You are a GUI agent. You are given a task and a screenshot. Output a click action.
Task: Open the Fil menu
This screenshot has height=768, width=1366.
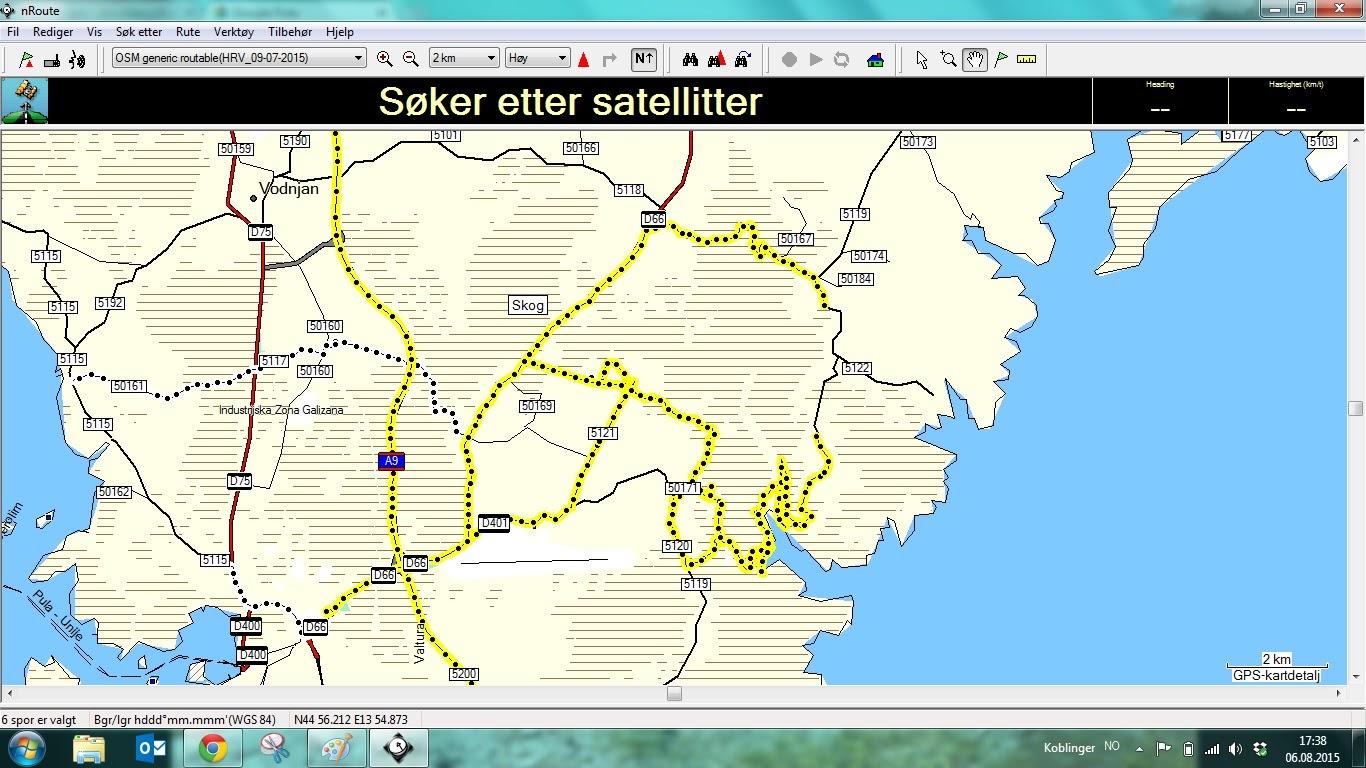13,32
